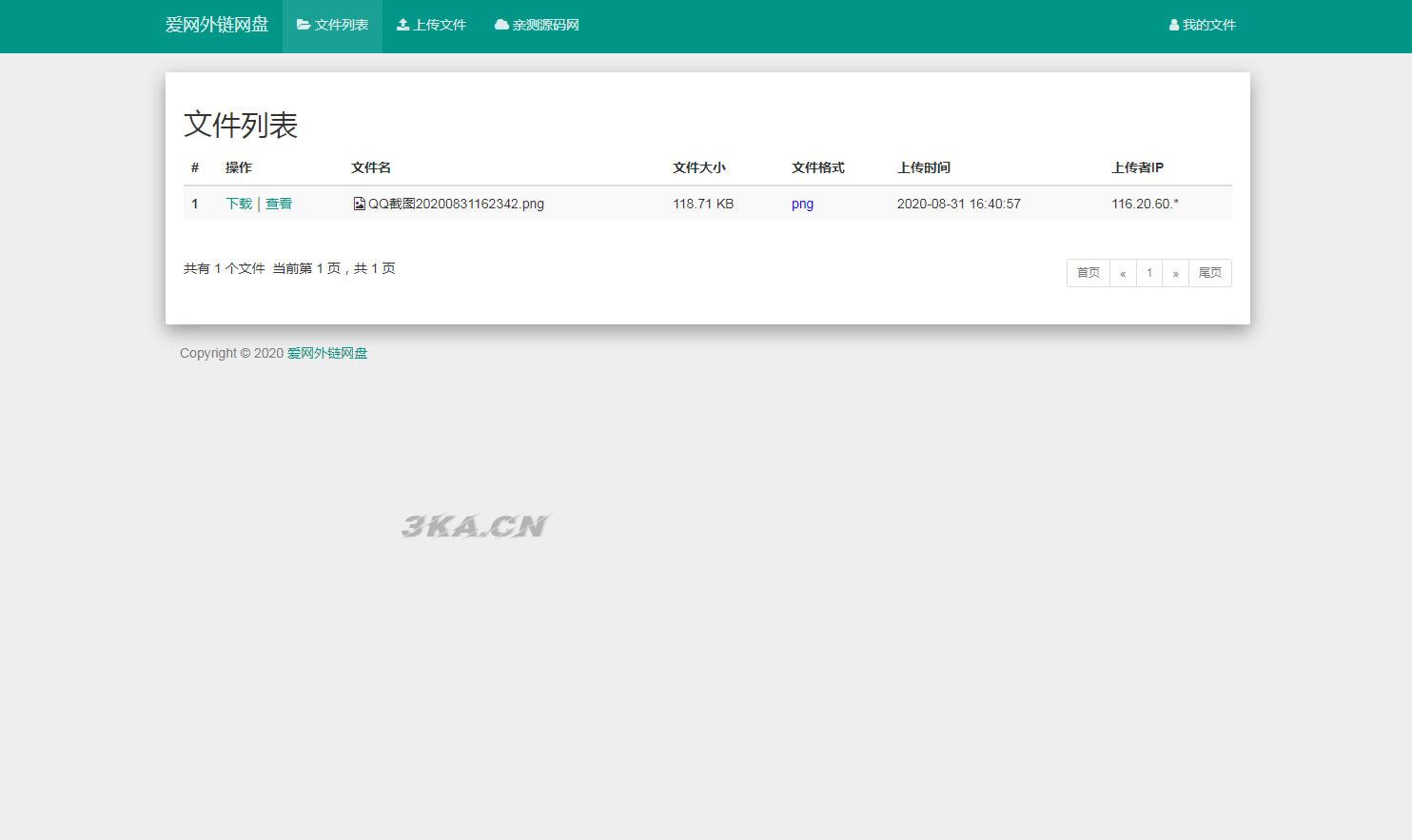Image resolution: width=1412 pixels, height=840 pixels.
Task: Click the 文件名 column header
Action: pyautogui.click(x=371, y=167)
